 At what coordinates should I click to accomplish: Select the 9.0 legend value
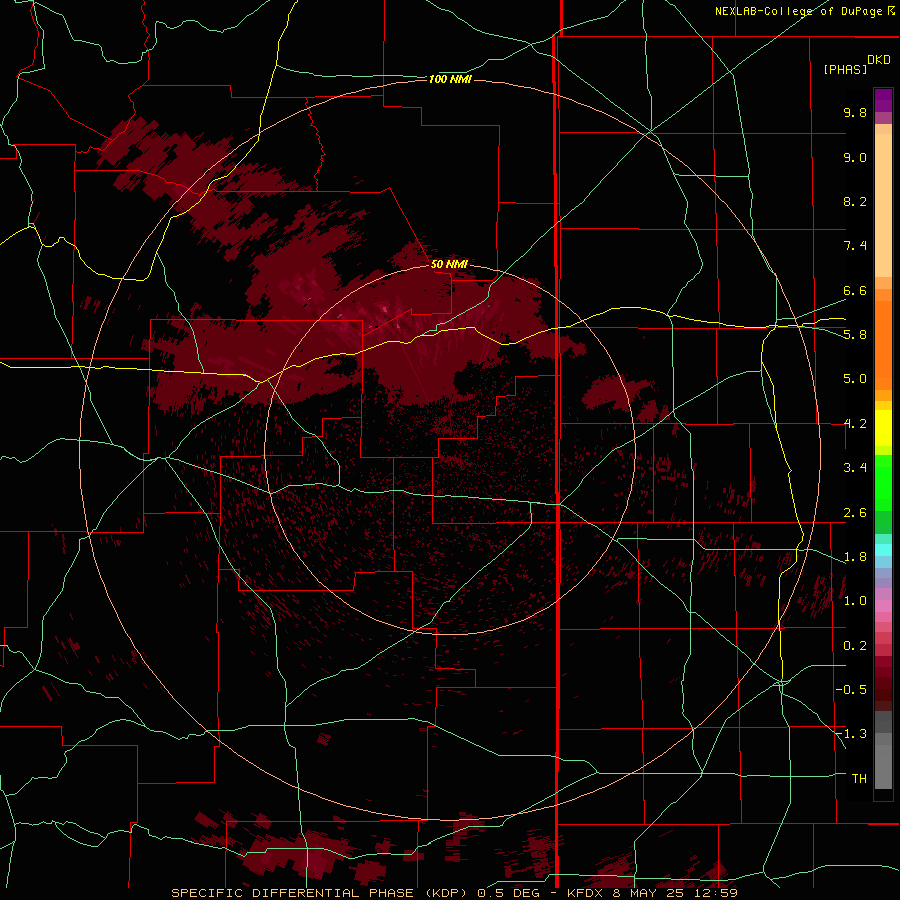pos(855,157)
